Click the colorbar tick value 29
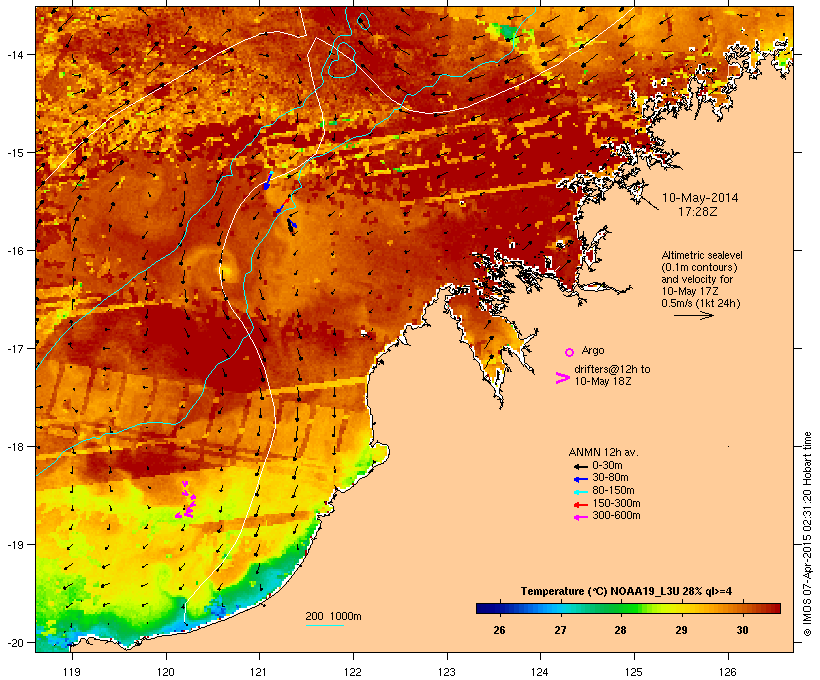This screenshot has height=680, width=820. tap(681, 630)
